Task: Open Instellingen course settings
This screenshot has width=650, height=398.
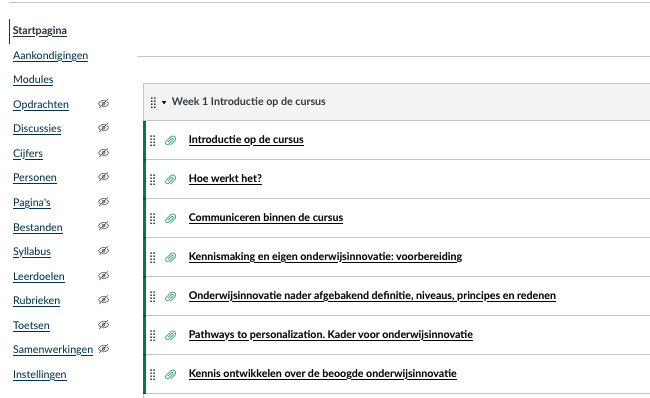Action: click(x=39, y=374)
